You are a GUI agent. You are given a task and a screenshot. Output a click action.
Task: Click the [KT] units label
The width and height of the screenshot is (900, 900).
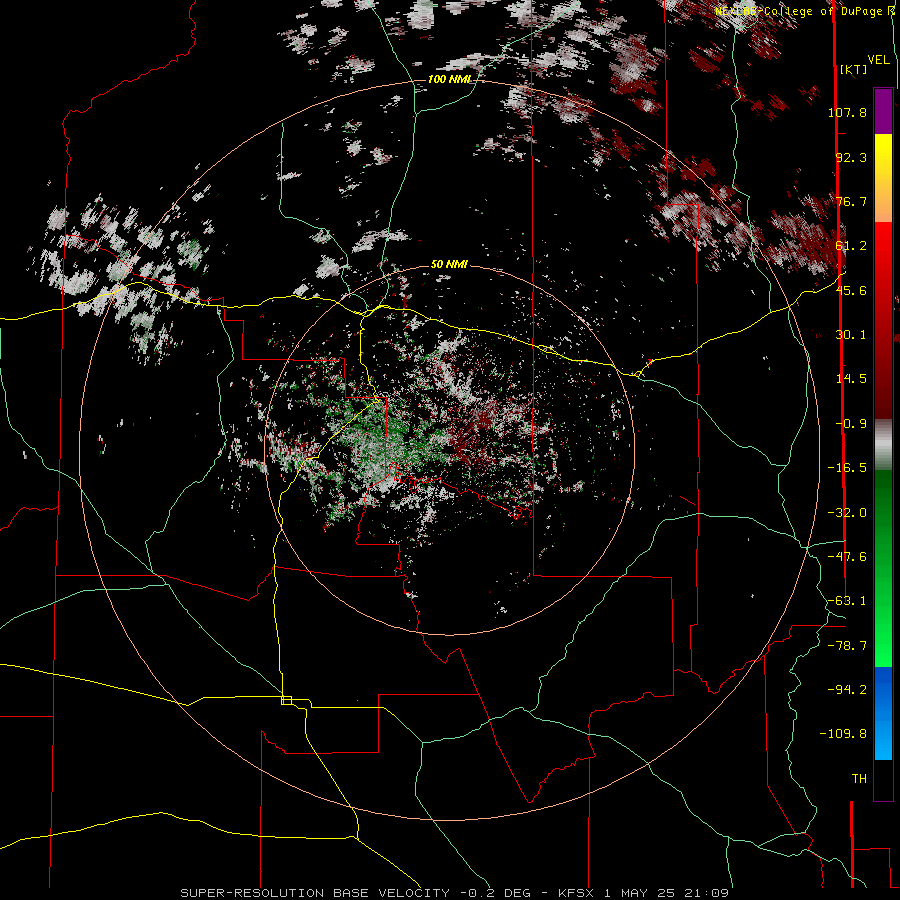tap(854, 69)
